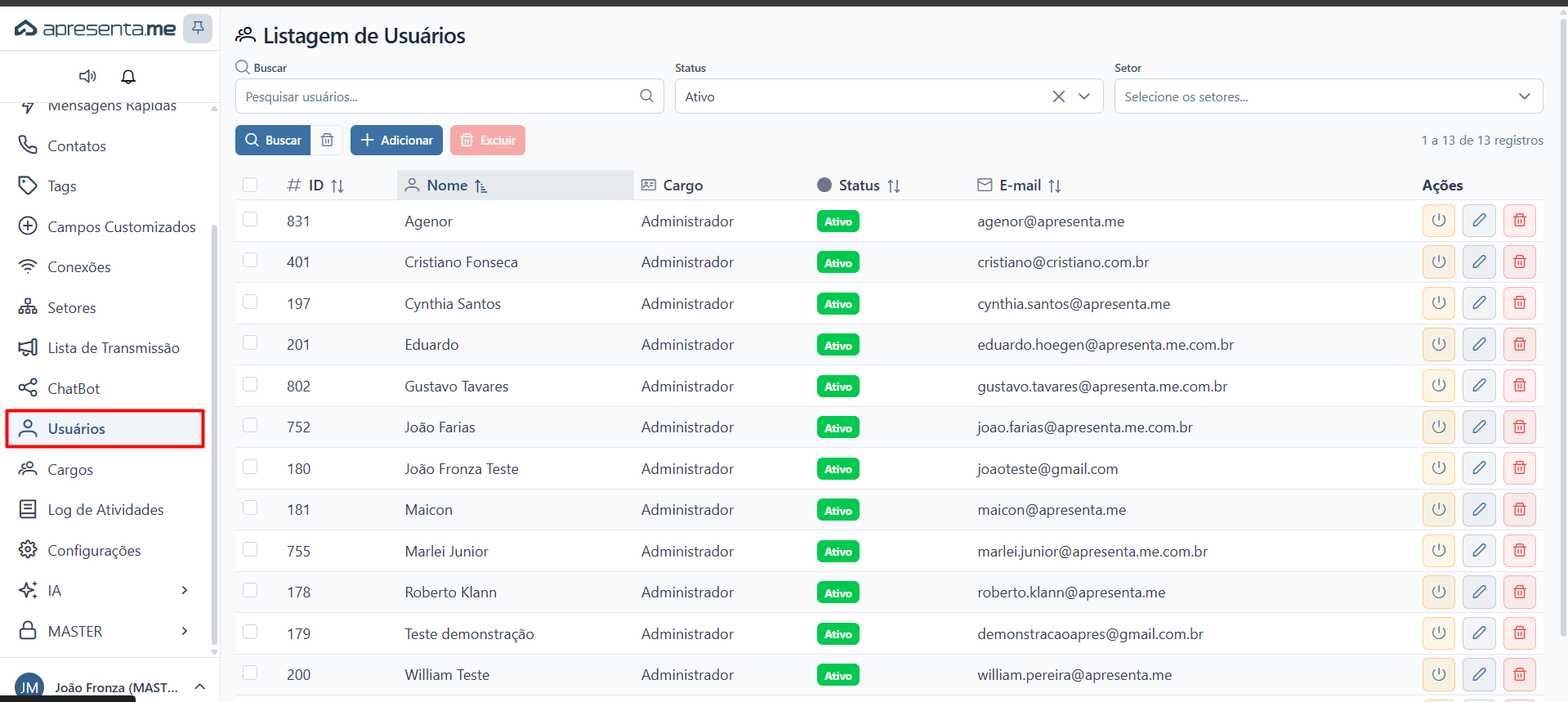The width and height of the screenshot is (1568, 702).
Task: Deactivate Gustavo Tavares with power icon
Action: pos(1439,386)
